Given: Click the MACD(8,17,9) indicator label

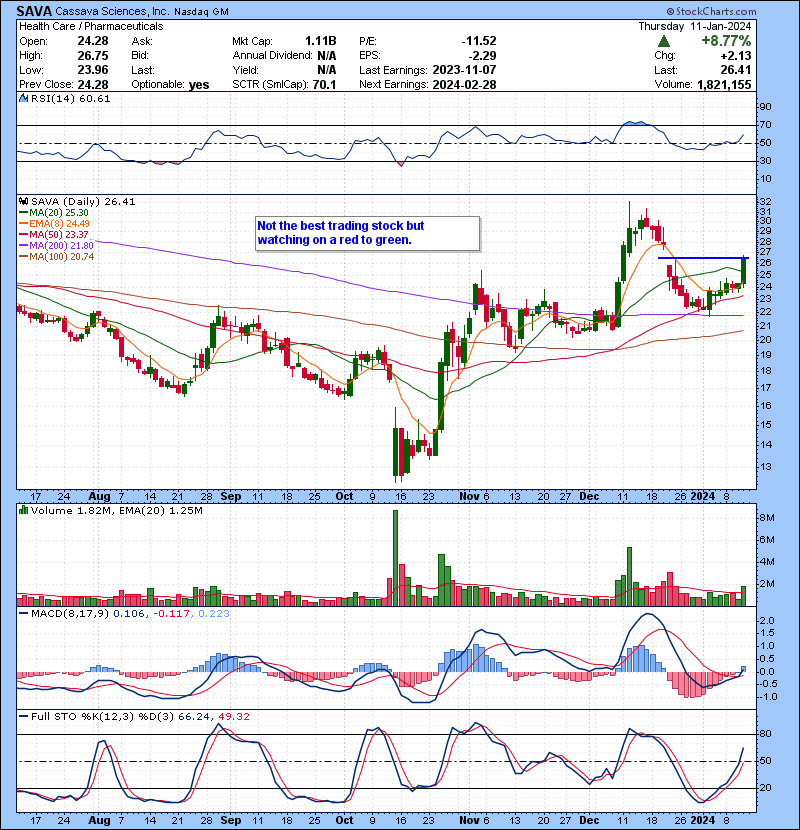Looking at the screenshot, I should click(x=70, y=614).
